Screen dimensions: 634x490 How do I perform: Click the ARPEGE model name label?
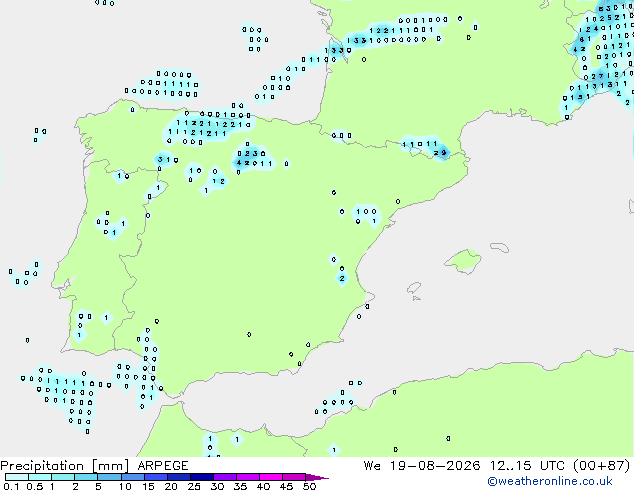coord(163,466)
